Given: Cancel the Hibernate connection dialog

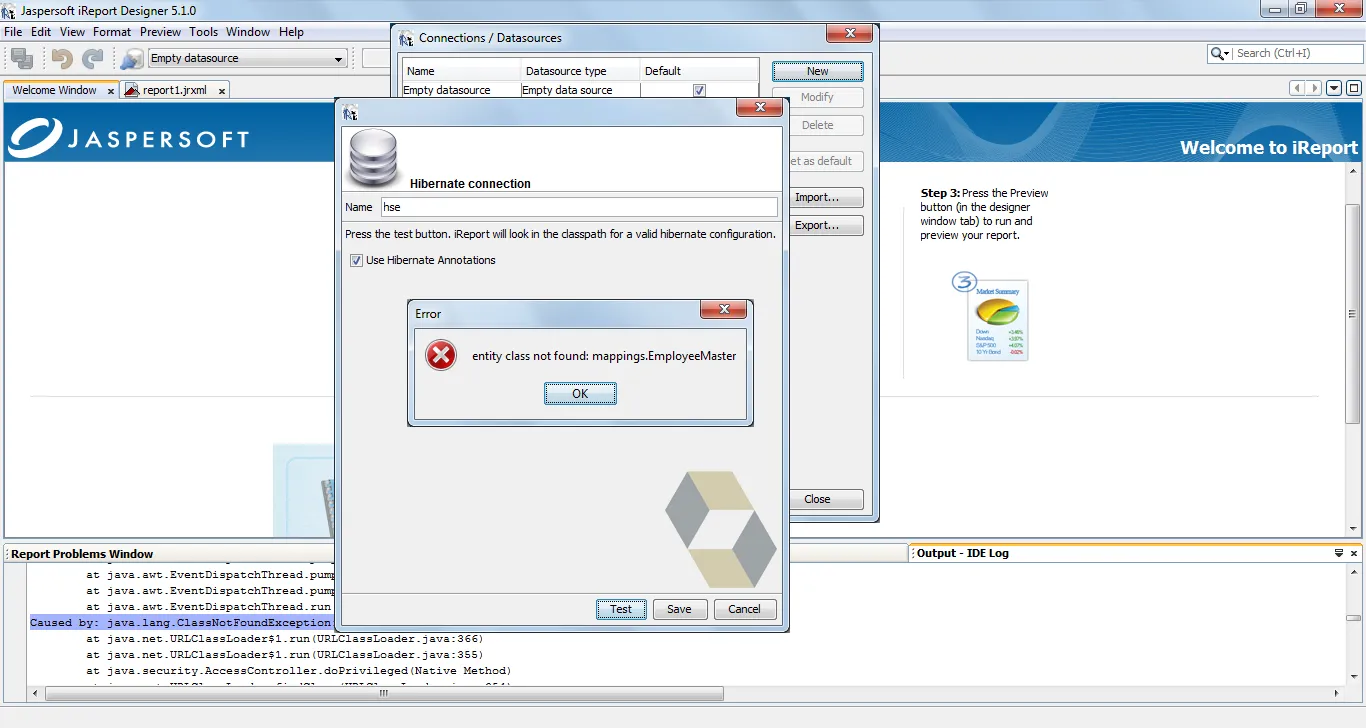Looking at the screenshot, I should (744, 609).
